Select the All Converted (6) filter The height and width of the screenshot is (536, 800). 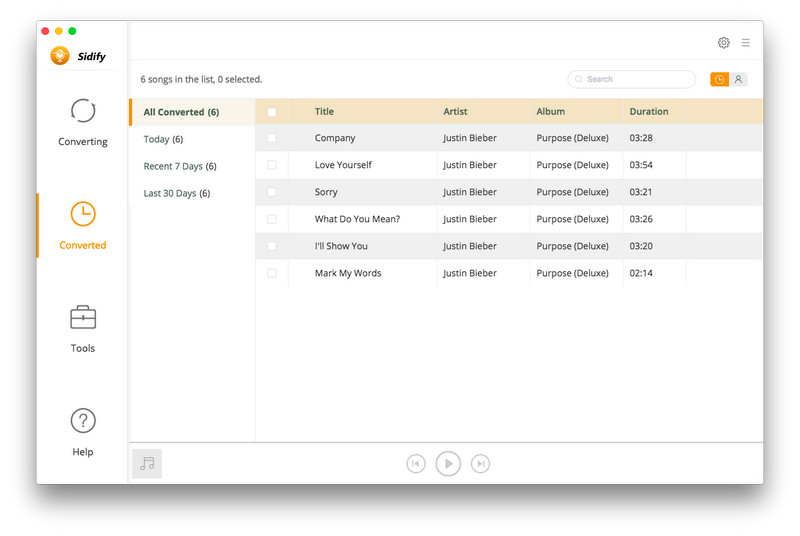tap(192, 112)
